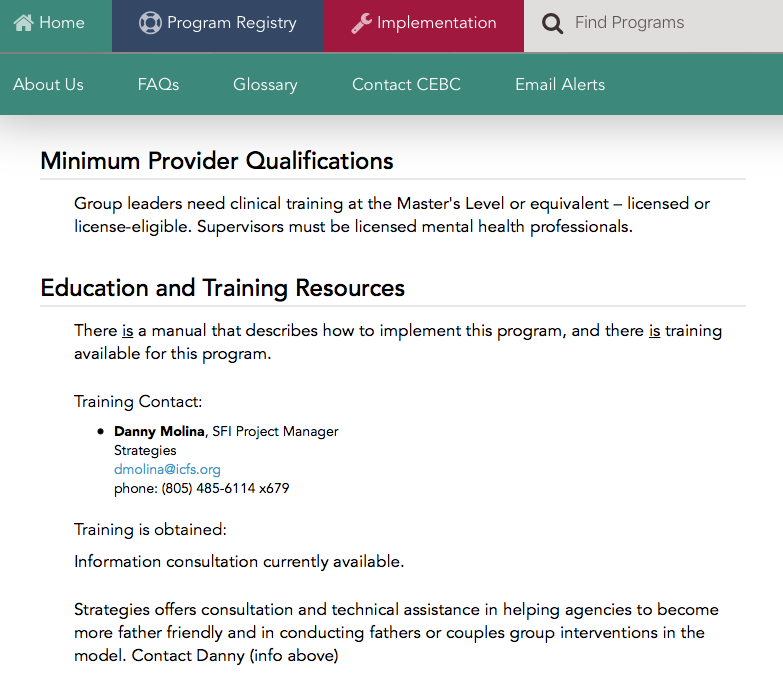Select the Find Programs text

coord(630,23)
